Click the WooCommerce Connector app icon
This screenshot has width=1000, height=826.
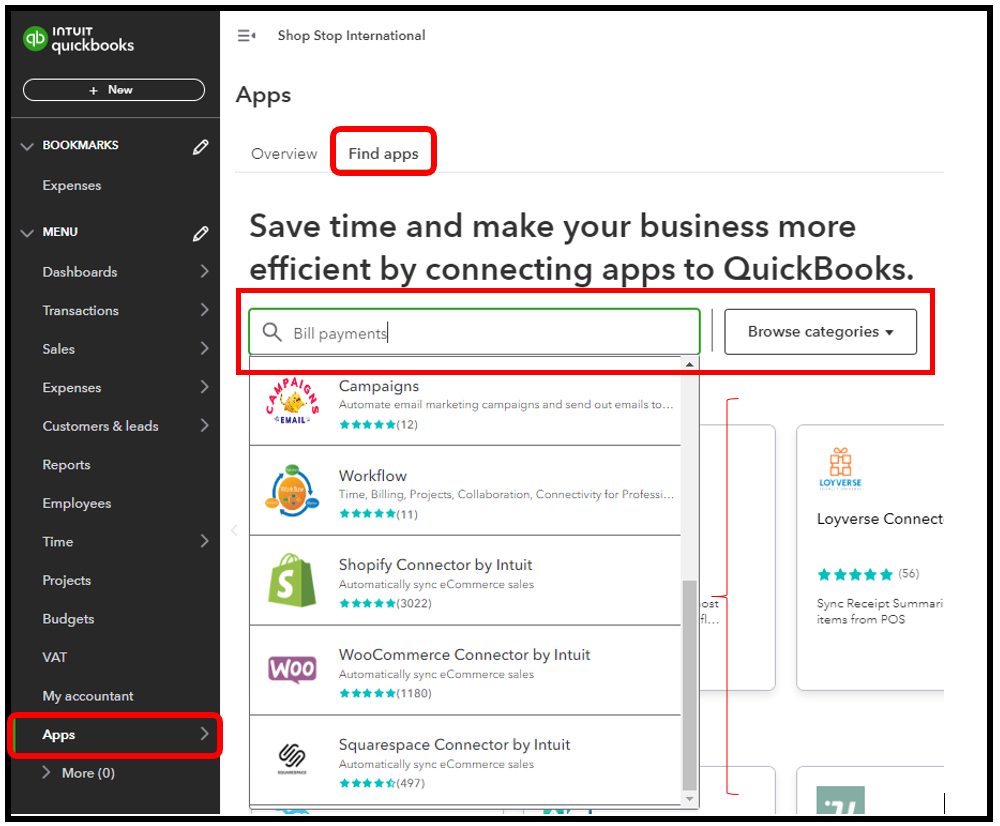coord(292,670)
